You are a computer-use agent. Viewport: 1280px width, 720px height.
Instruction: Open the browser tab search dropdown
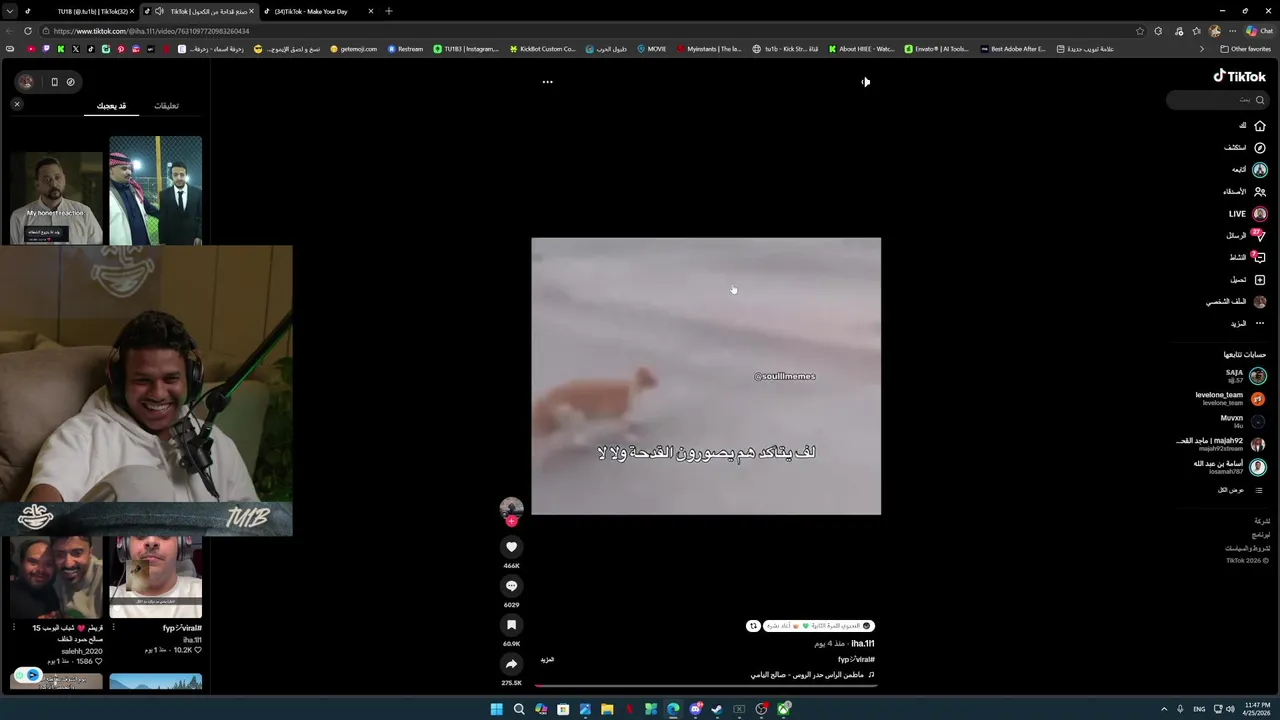point(9,11)
